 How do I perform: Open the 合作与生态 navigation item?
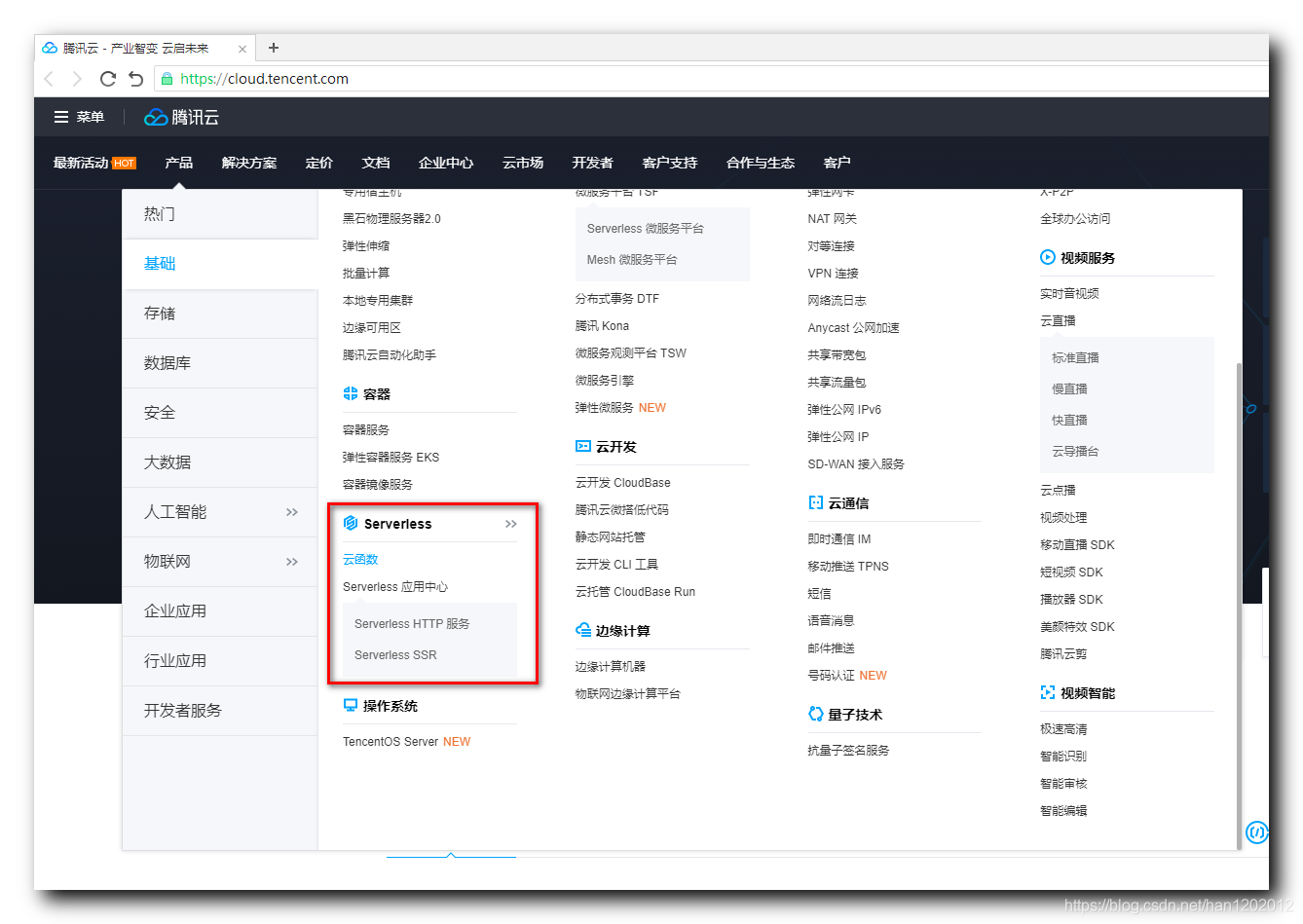[x=761, y=163]
